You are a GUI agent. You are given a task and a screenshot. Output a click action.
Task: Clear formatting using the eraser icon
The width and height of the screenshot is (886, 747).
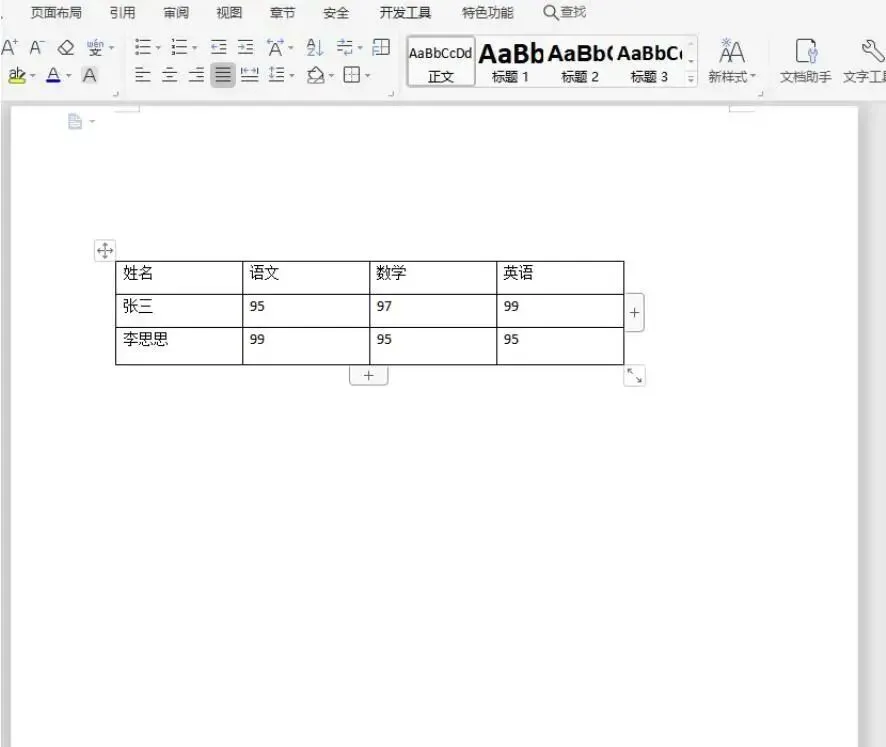66,47
